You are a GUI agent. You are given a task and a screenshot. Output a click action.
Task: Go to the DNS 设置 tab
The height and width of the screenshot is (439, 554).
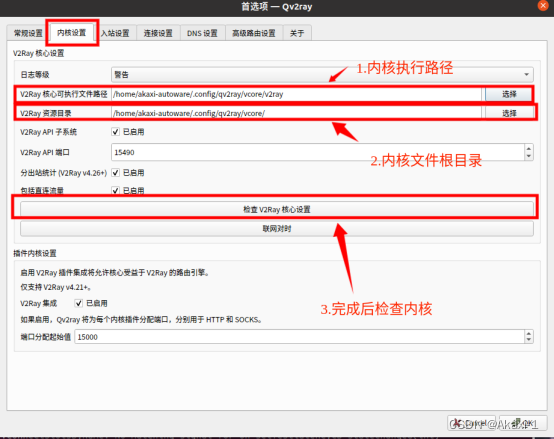(x=202, y=33)
